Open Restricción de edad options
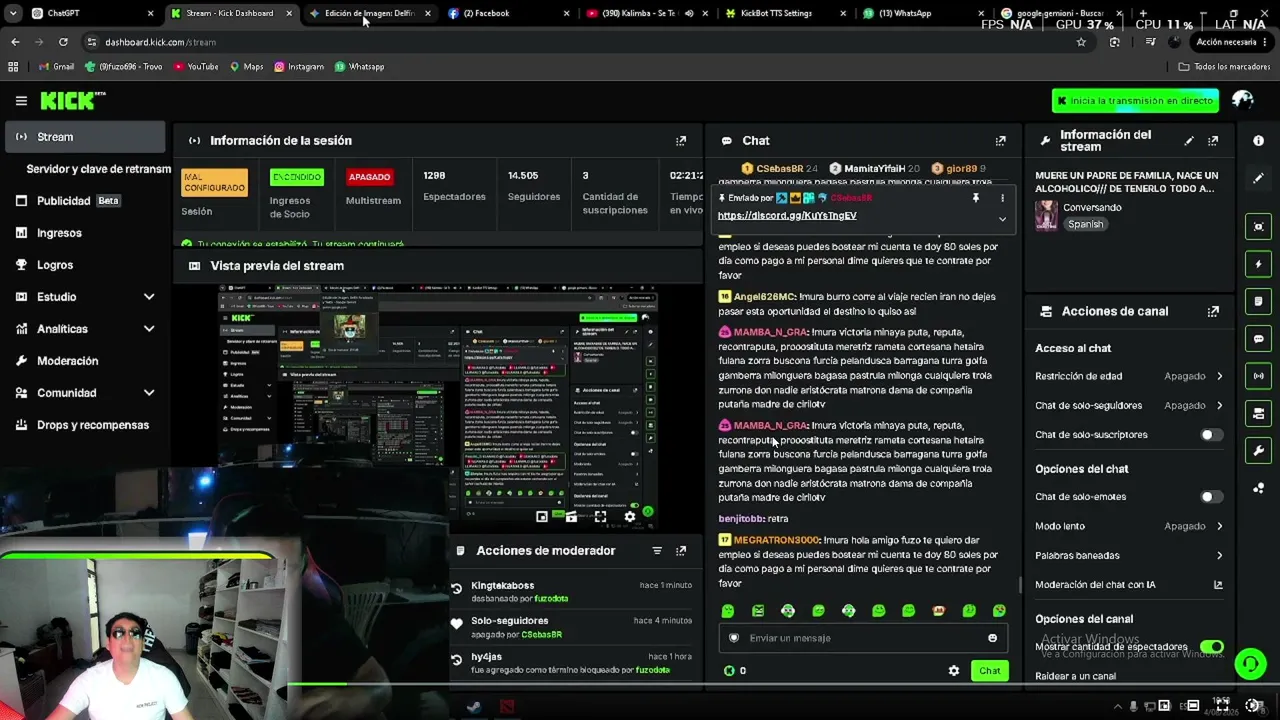This screenshot has height=720, width=1280. pyautogui.click(x=1129, y=376)
